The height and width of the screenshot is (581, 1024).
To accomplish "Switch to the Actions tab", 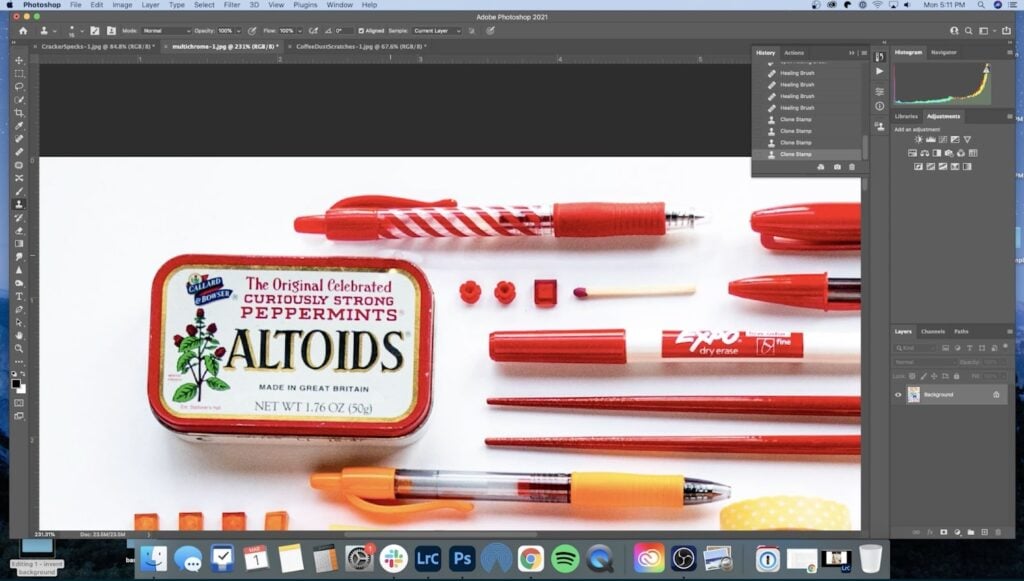I will tap(794, 53).
